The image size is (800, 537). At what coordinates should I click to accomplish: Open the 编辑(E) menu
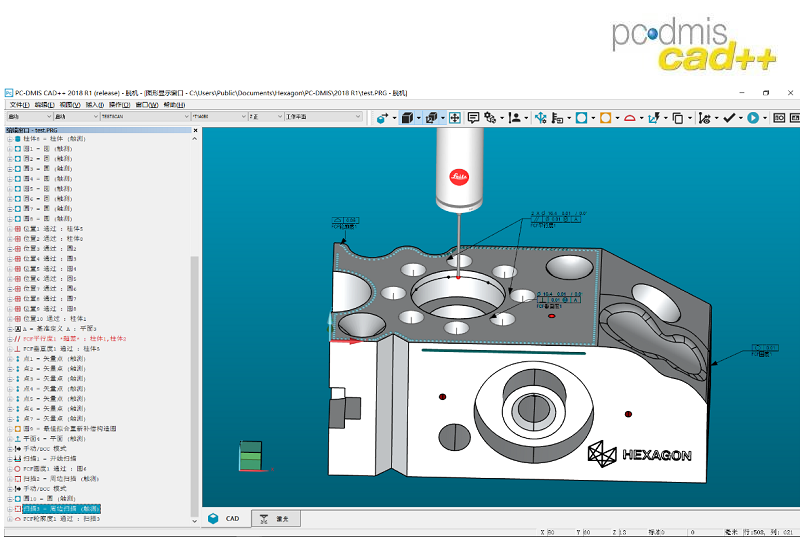pos(45,105)
